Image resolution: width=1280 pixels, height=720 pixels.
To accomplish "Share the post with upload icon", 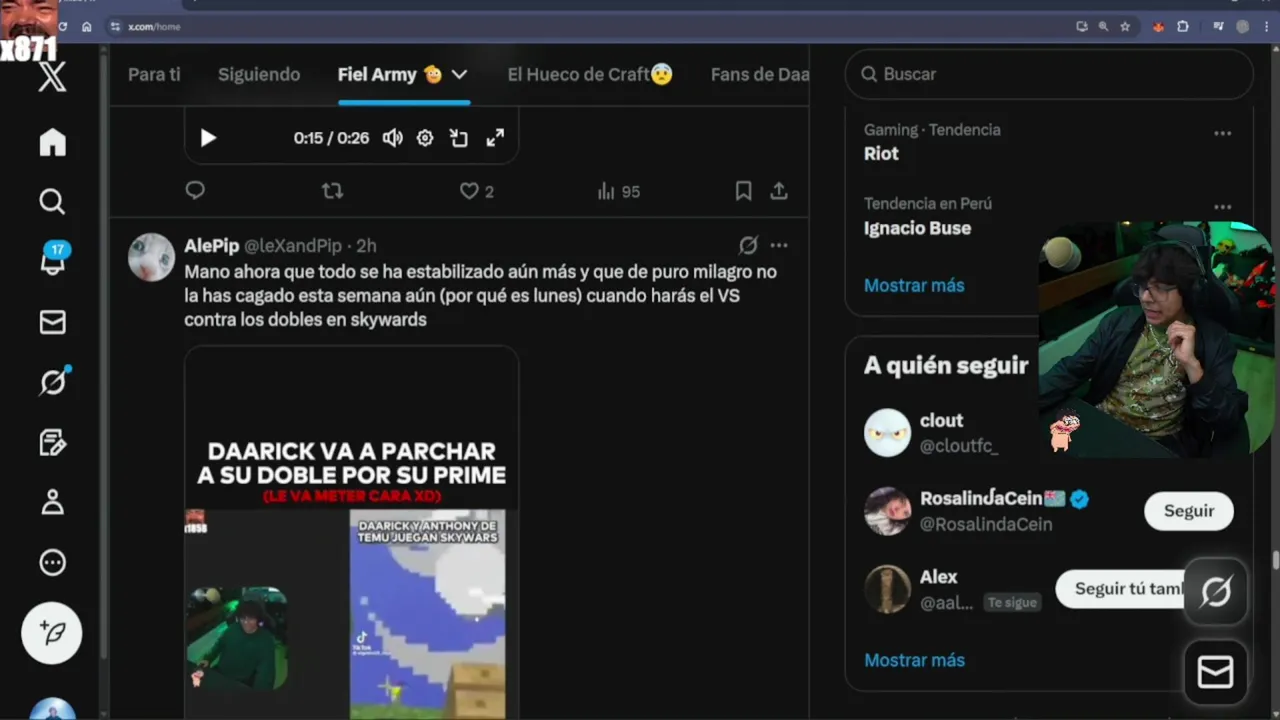I will [779, 190].
